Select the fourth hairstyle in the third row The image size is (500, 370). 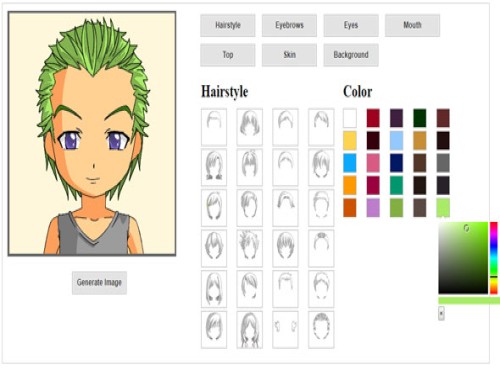[x=321, y=208]
